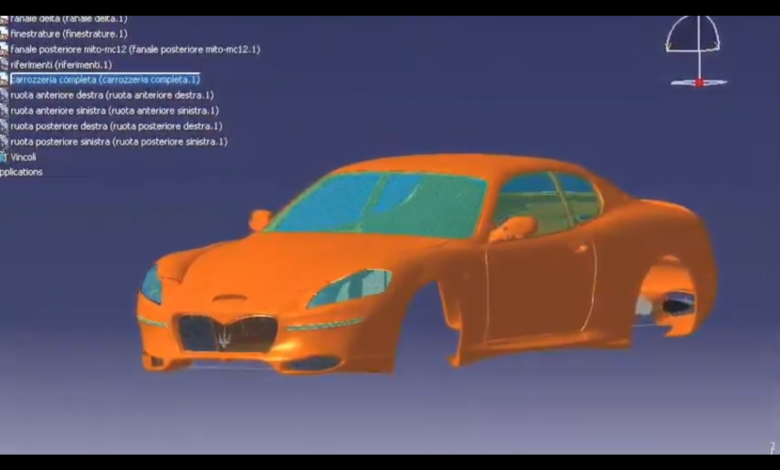This screenshot has height=470, width=780.
Task: Click the ruota posteriore sinistra node icon
Action: (x=4, y=142)
